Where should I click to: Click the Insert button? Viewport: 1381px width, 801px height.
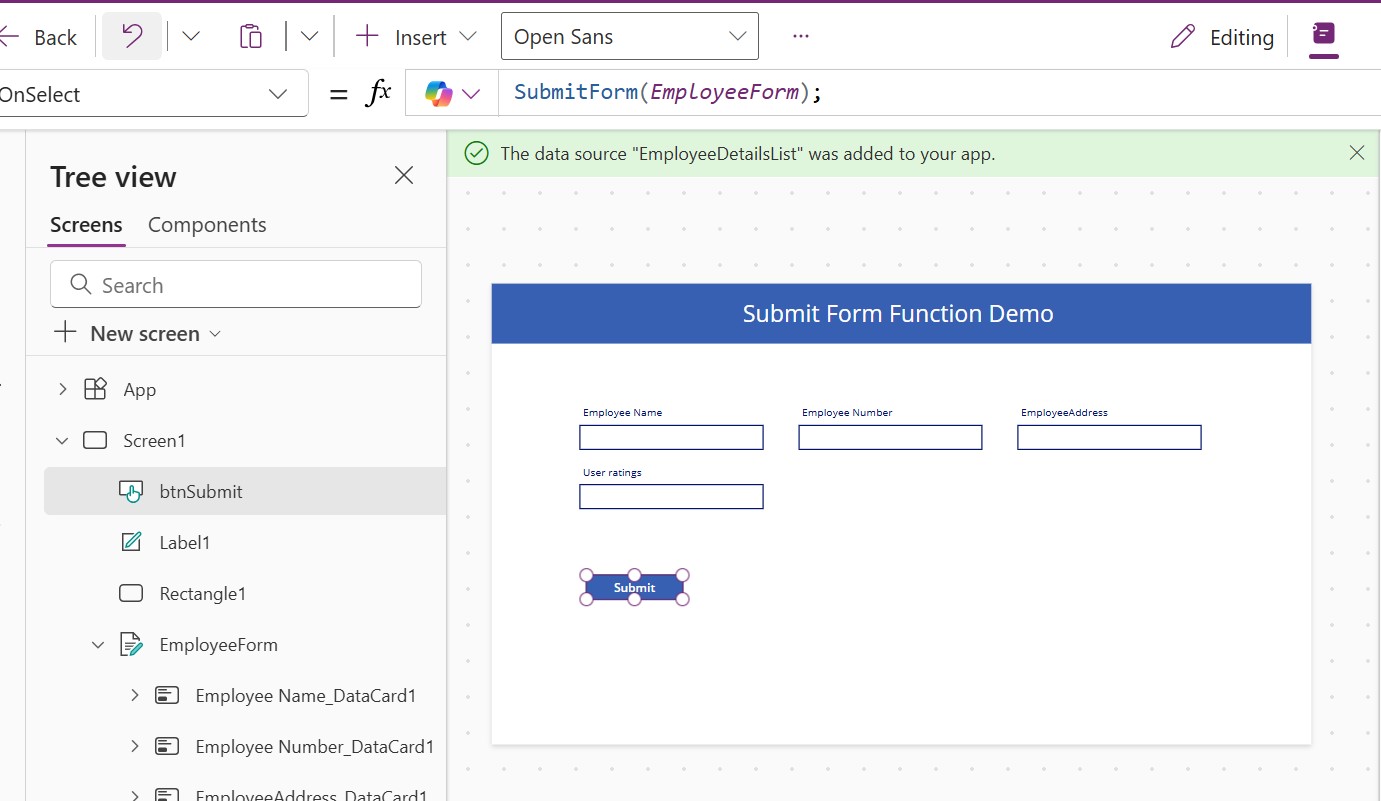416,37
